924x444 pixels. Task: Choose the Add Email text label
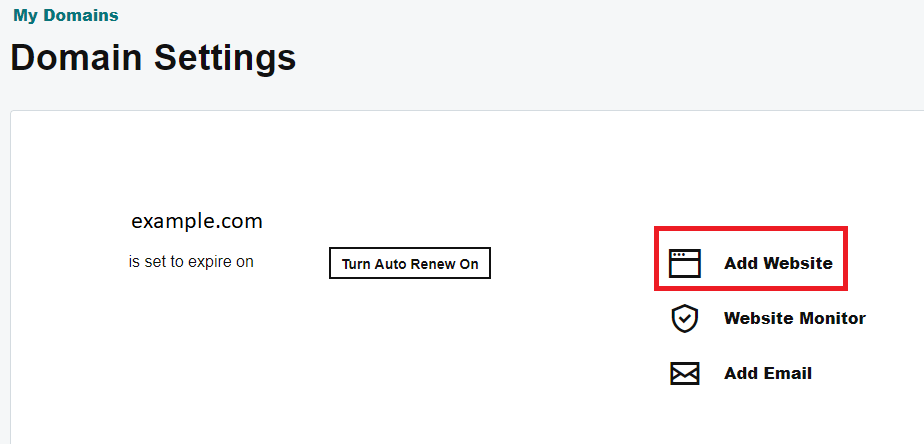[x=768, y=373]
